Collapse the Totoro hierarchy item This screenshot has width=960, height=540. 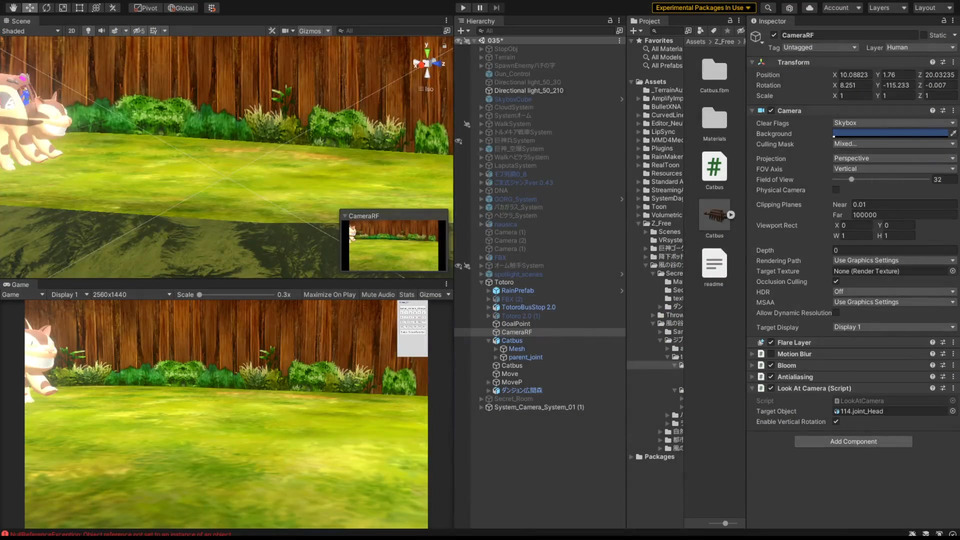[x=482, y=282]
